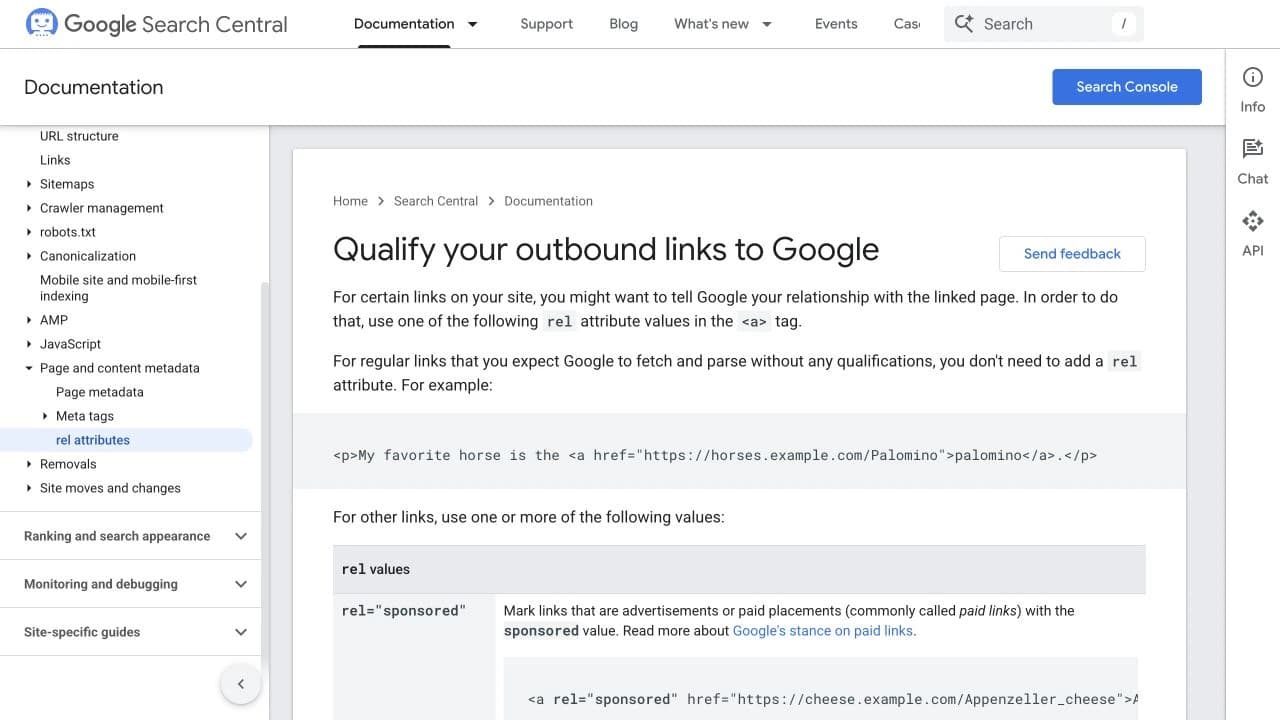The width and height of the screenshot is (1280, 720).
Task: Collapse Page and content metadata section
Action: coord(29,368)
